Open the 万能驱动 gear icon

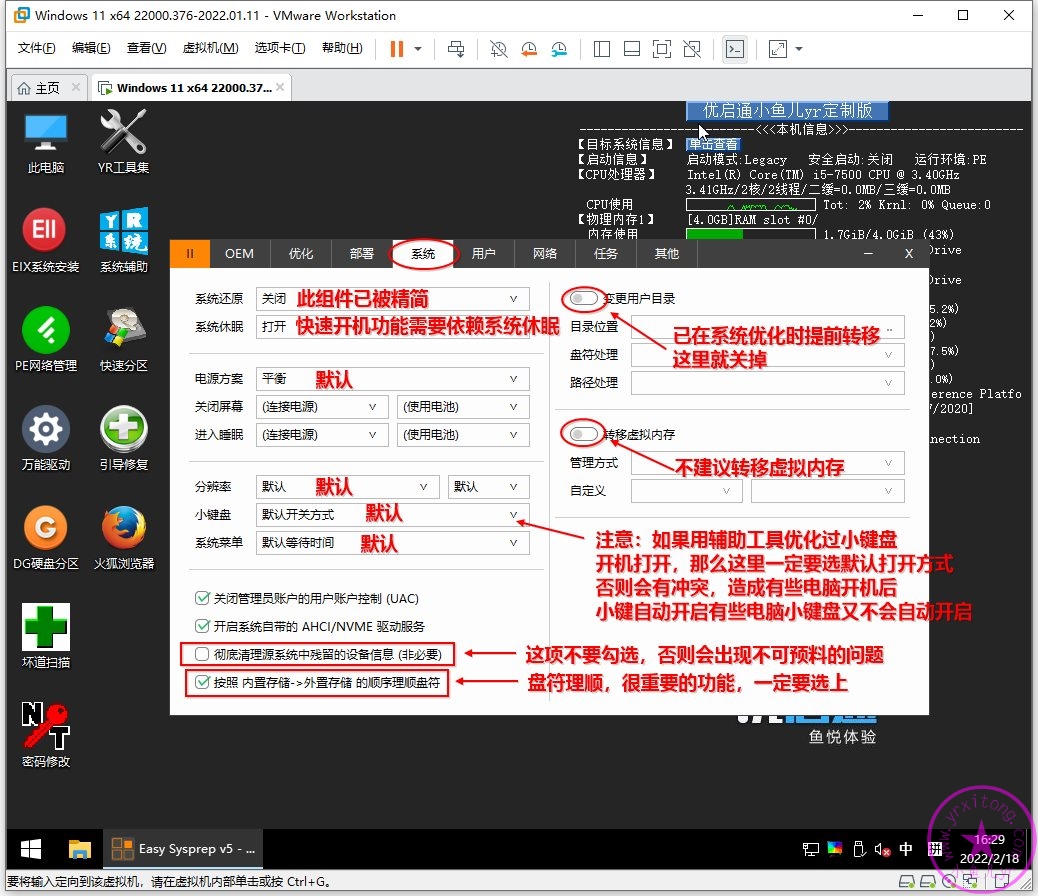coord(46,439)
